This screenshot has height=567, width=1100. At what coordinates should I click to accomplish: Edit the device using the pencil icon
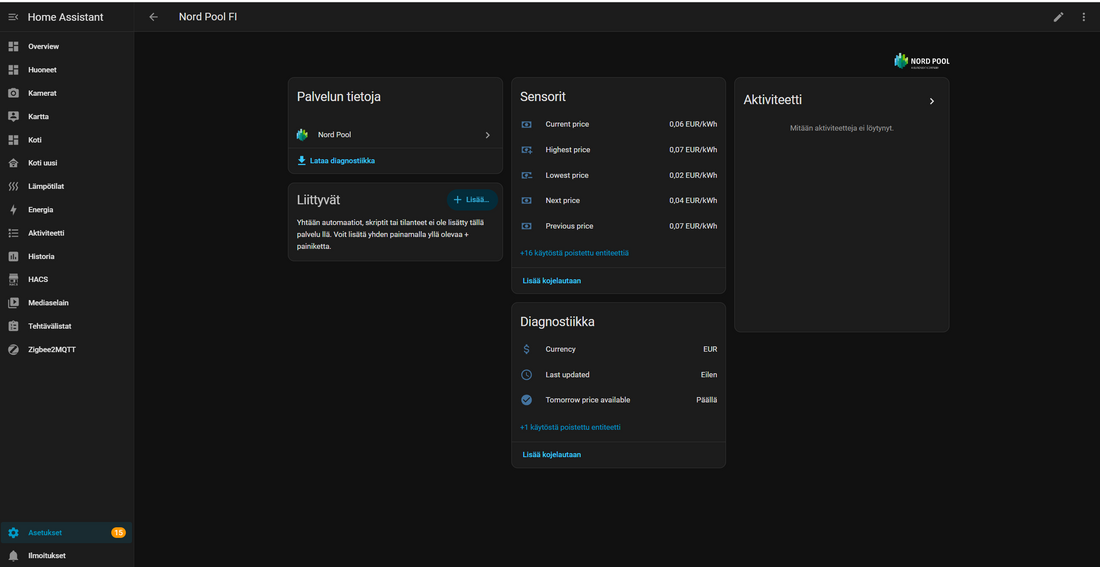click(x=1059, y=17)
